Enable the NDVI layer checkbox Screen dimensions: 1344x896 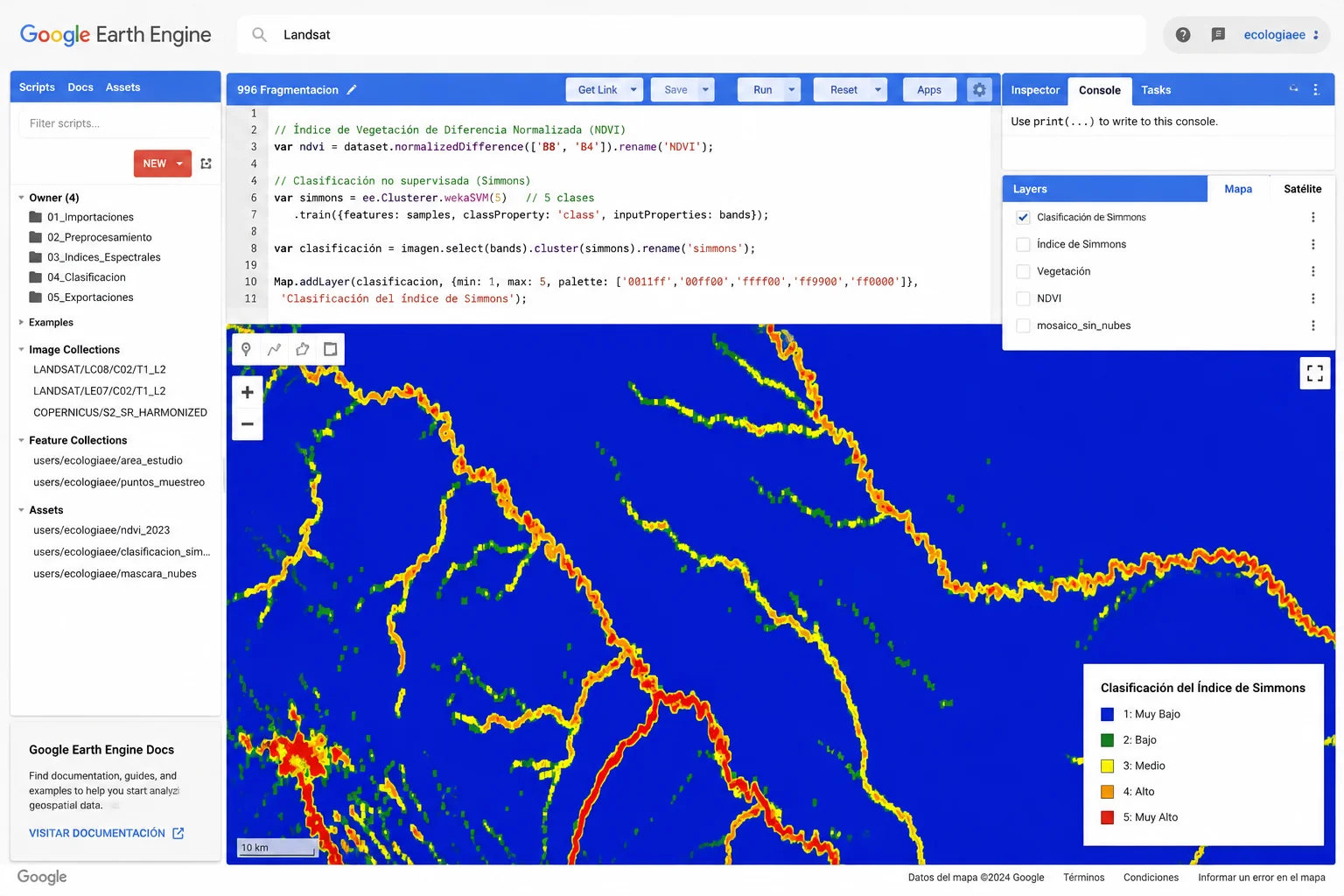[1023, 298]
